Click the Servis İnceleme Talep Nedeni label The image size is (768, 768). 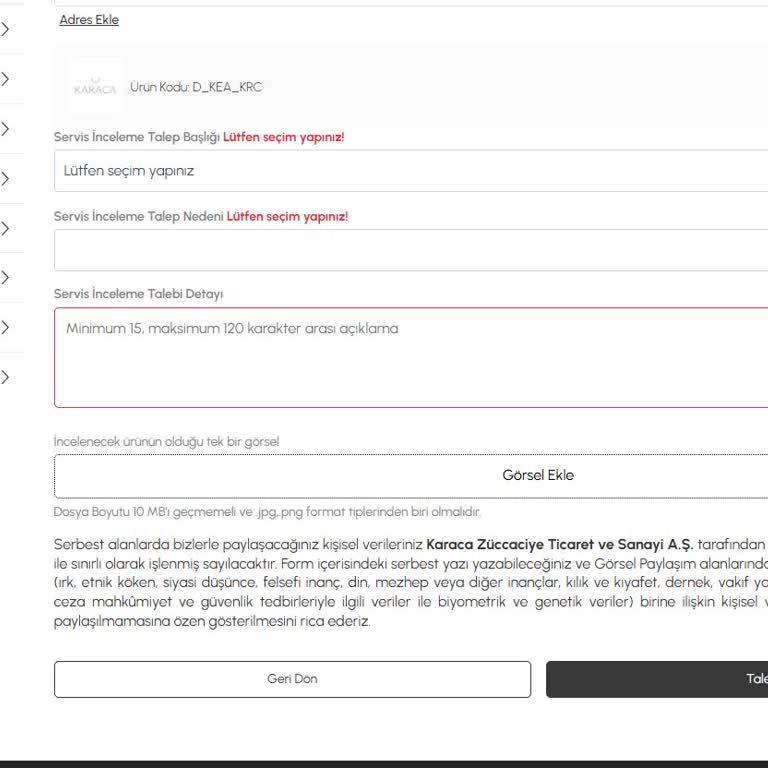tap(138, 216)
